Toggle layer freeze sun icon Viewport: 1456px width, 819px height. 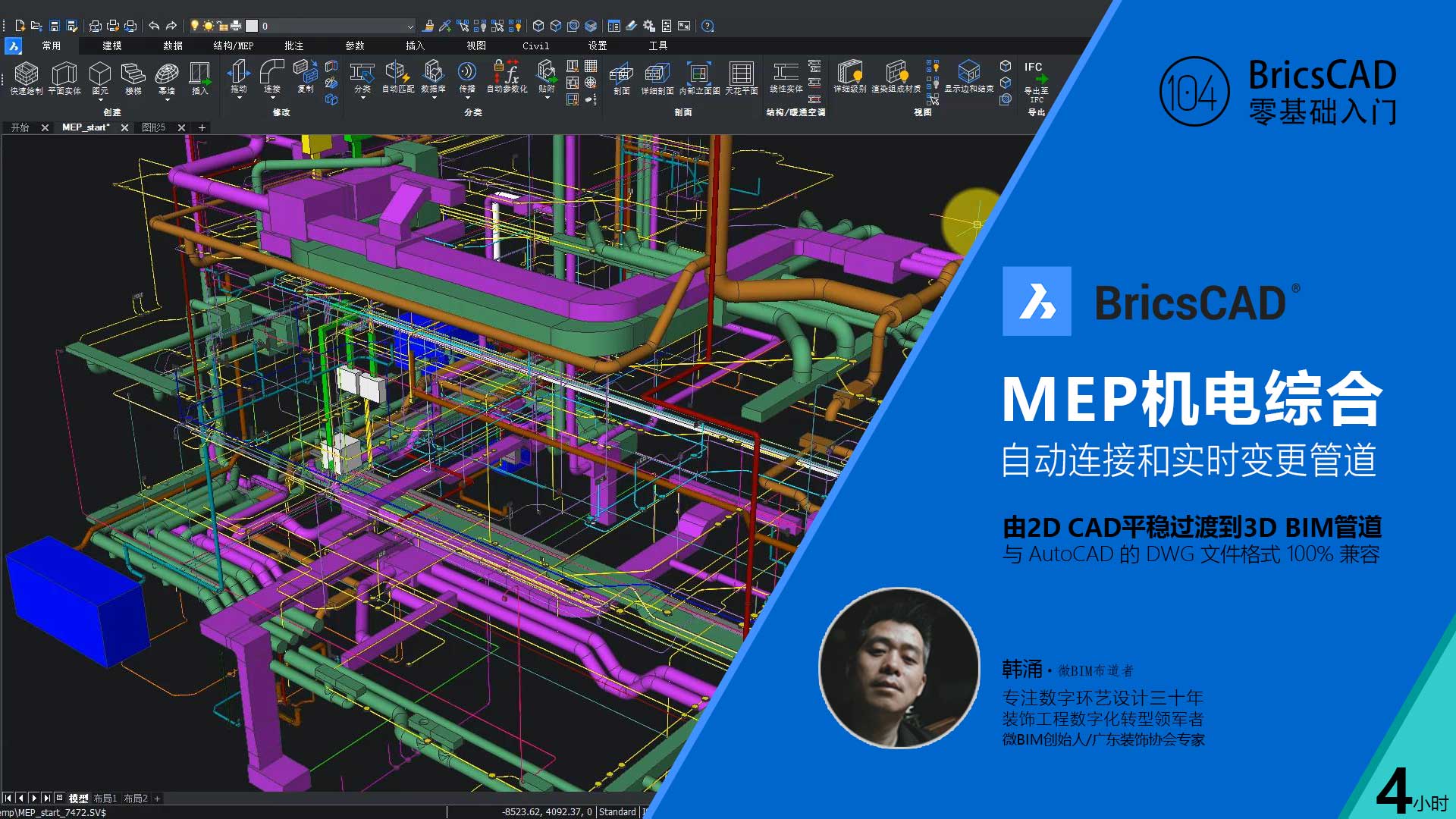point(209,26)
